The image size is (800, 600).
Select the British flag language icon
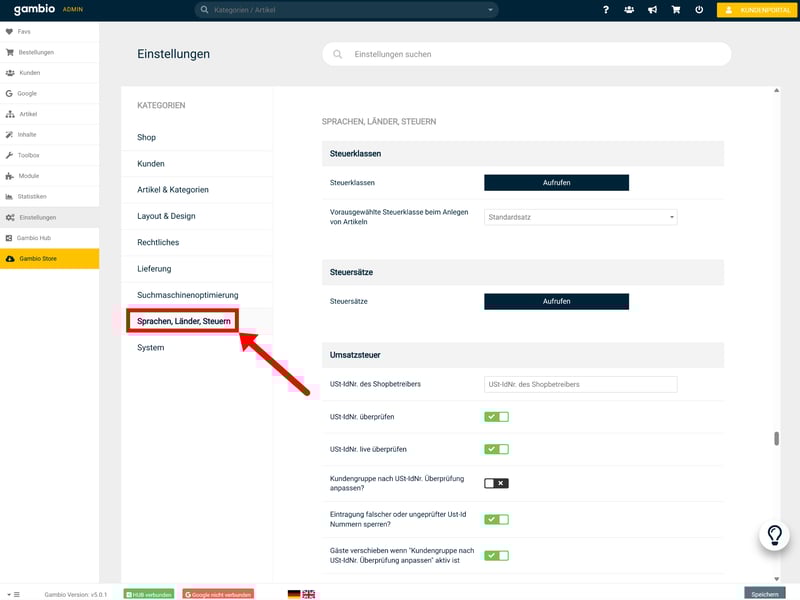tap(309, 594)
